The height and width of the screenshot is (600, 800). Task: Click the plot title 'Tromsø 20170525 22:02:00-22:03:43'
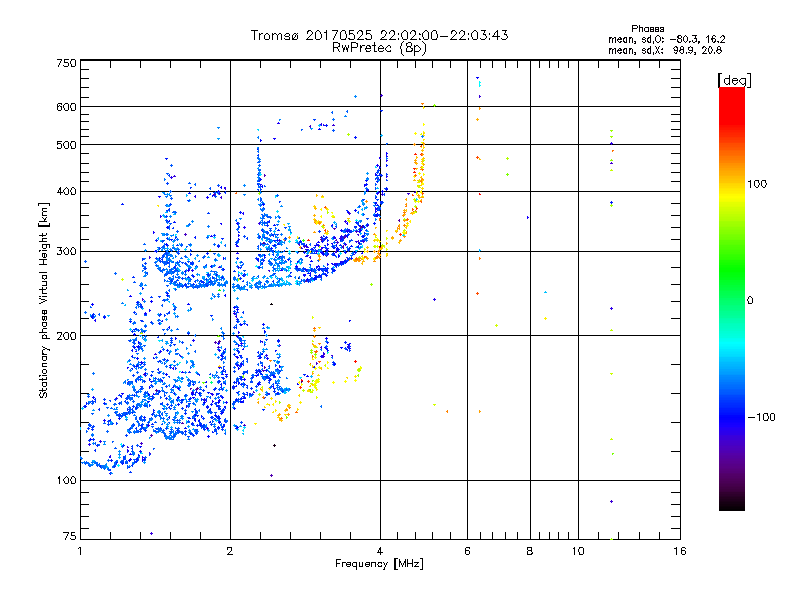tap(379, 35)
